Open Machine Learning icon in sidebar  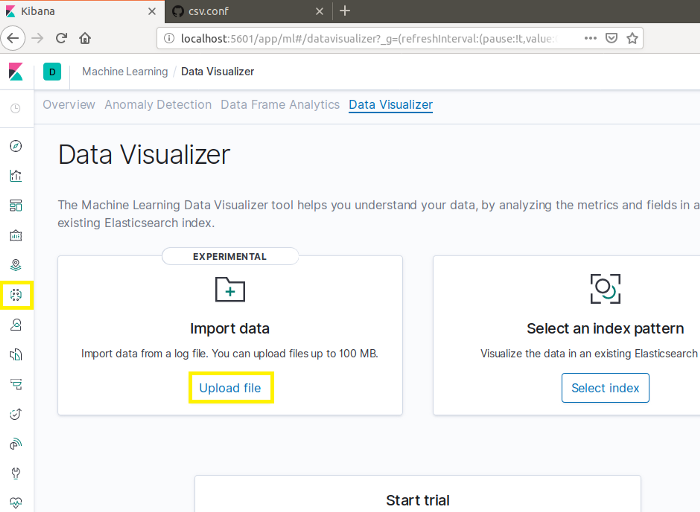[x=16, y=295]
